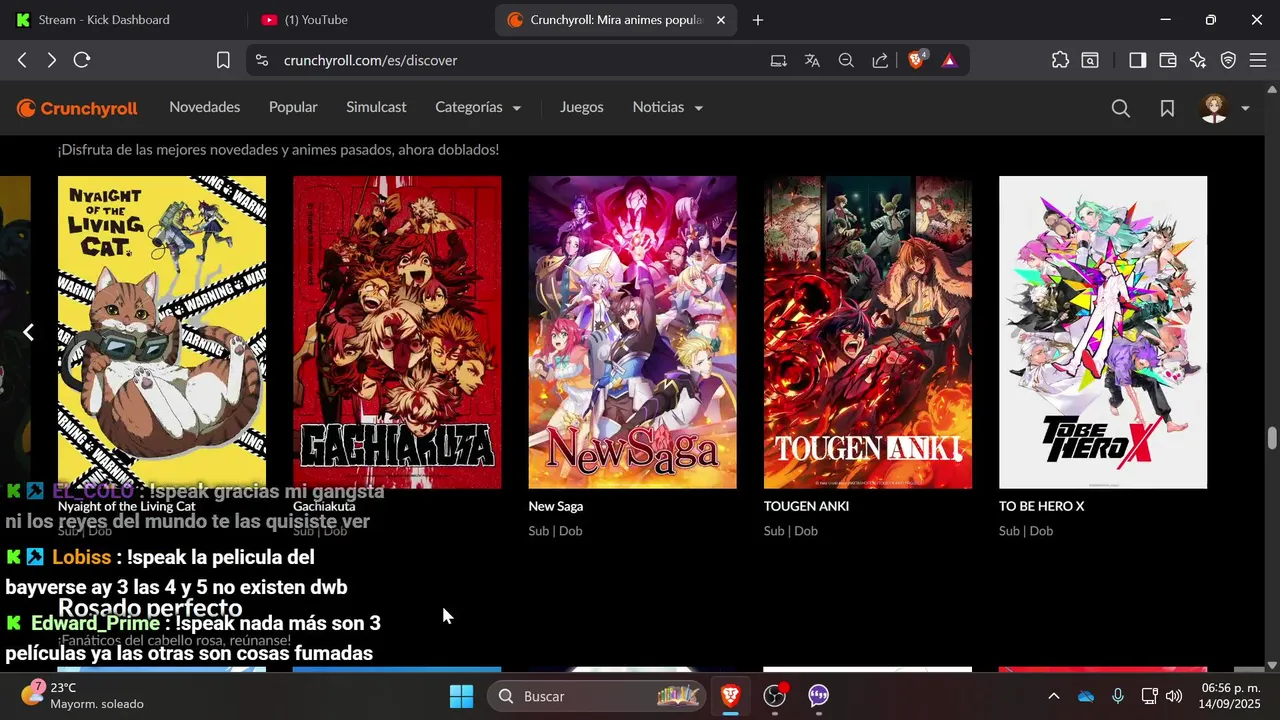Open TOUGEN ANKI poster
This screenshot has height=720, width=1280.
coord(868,332)
